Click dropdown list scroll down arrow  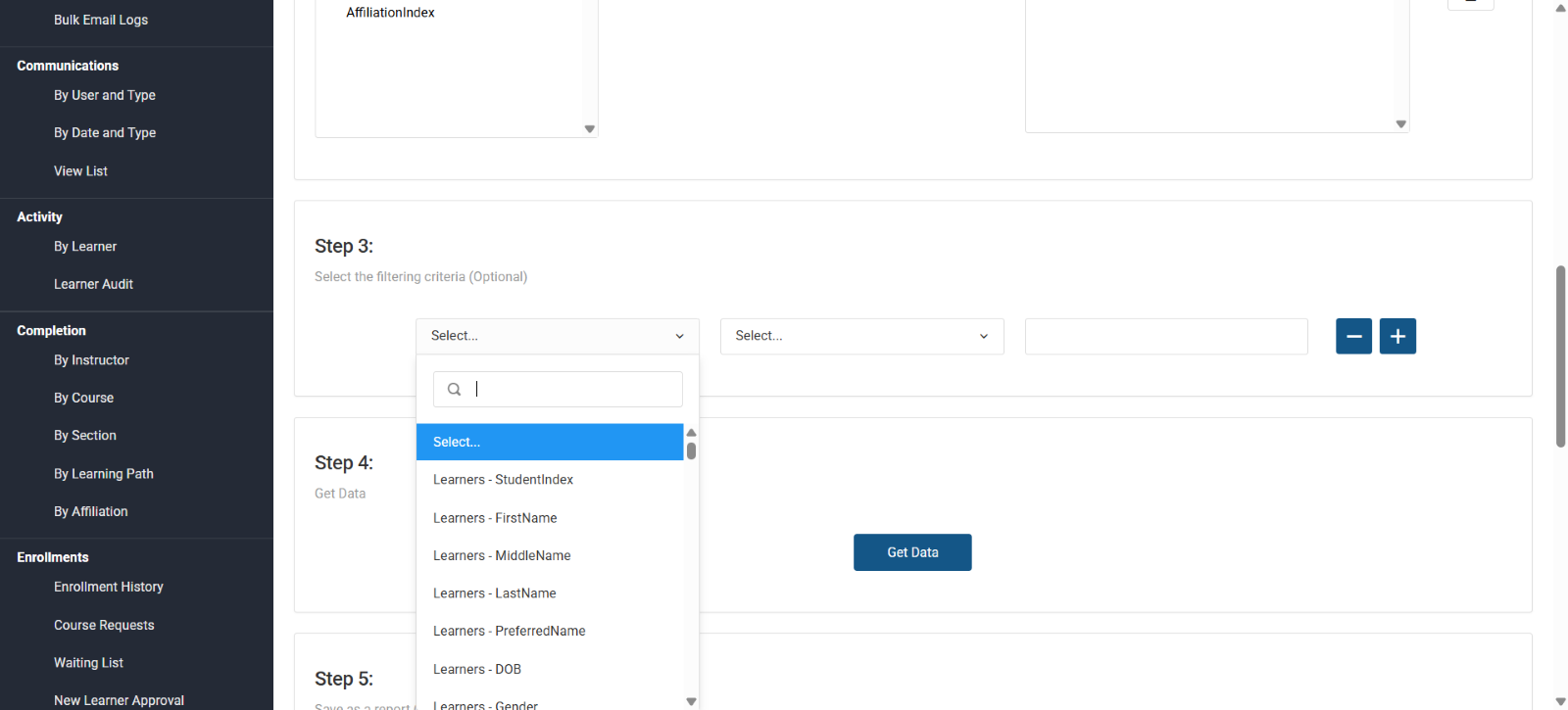[691, 701]
